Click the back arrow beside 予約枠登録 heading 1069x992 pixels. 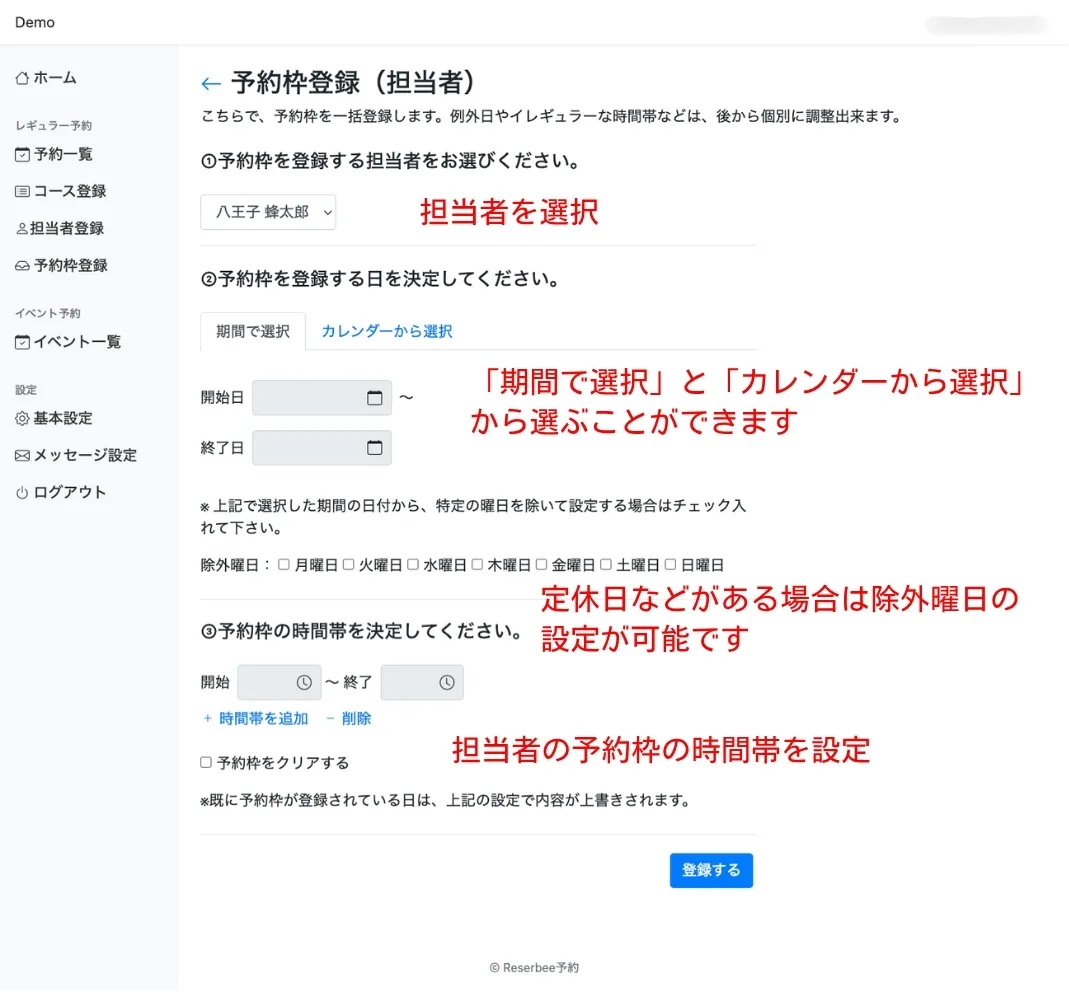tap(210, 84)
